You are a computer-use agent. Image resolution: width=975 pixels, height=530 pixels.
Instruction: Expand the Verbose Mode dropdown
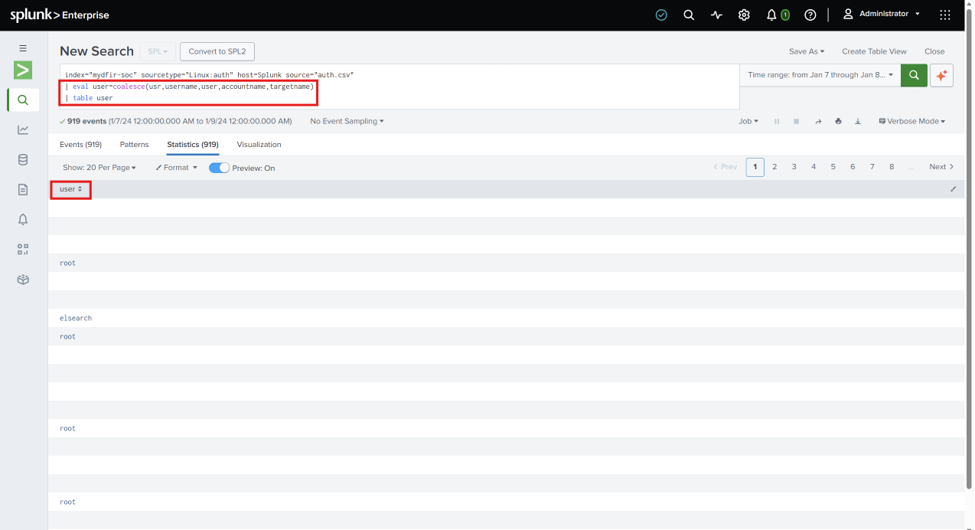[x=912, y=121]
